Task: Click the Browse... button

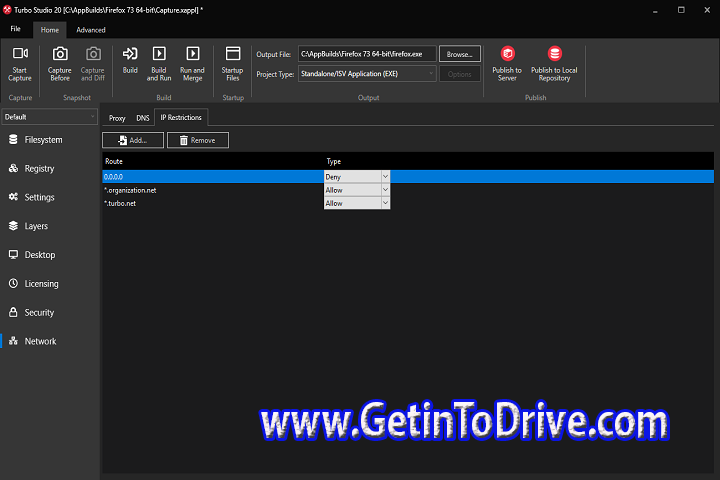Action: (460, 54)
